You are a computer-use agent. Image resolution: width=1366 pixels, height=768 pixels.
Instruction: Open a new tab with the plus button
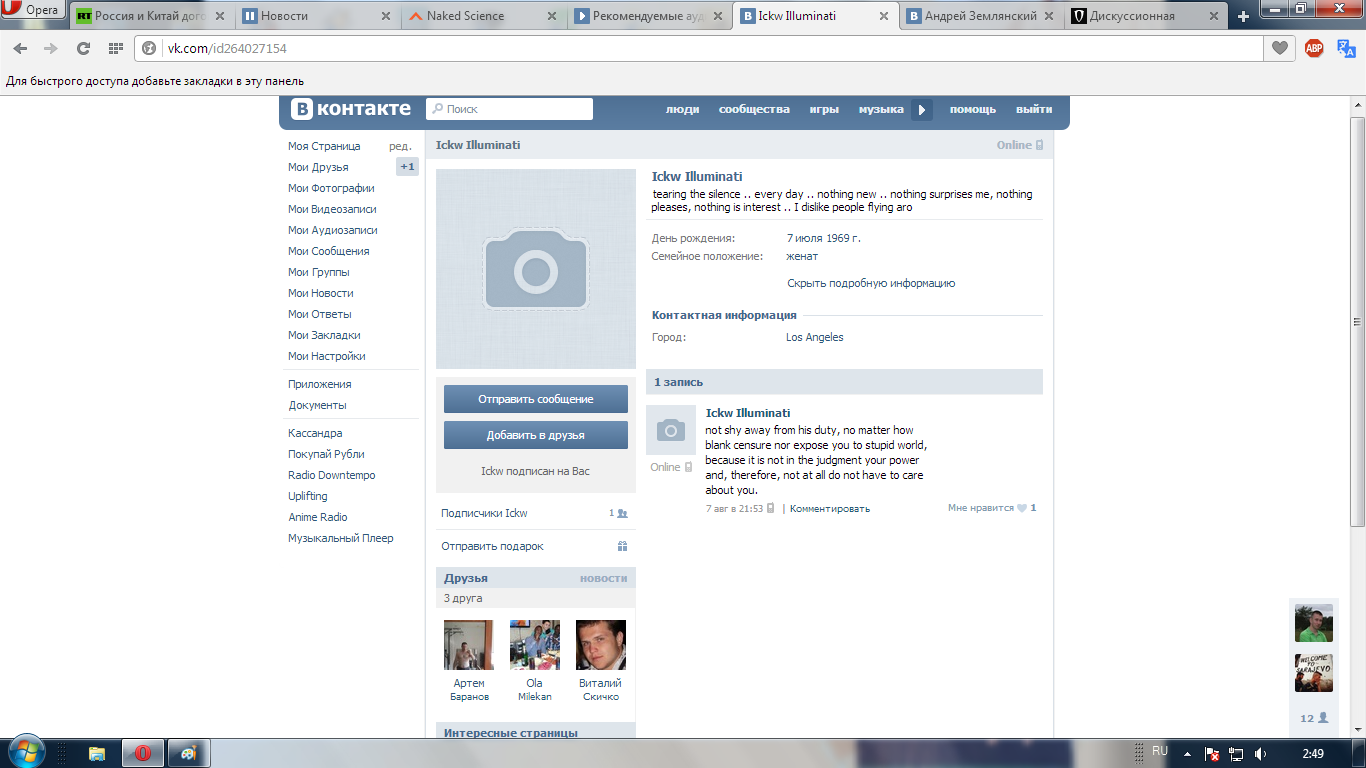1244,16
